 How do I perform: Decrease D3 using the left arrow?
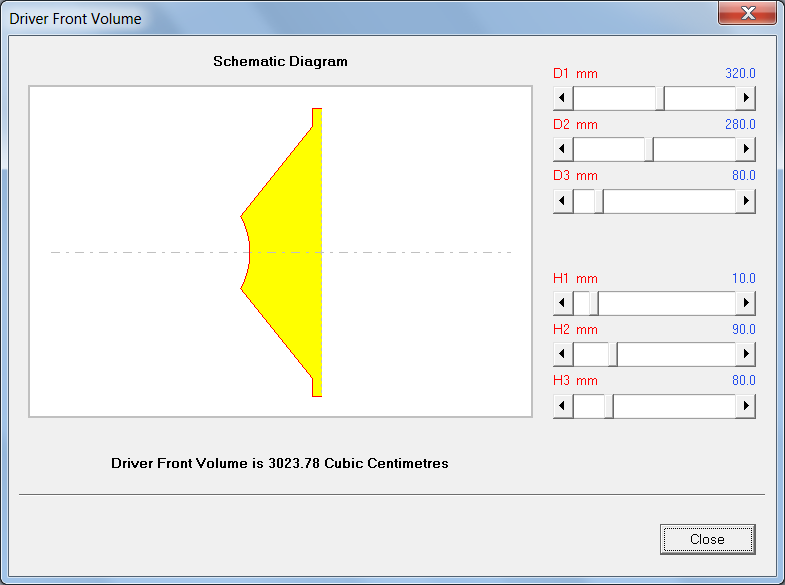(563, 201)
